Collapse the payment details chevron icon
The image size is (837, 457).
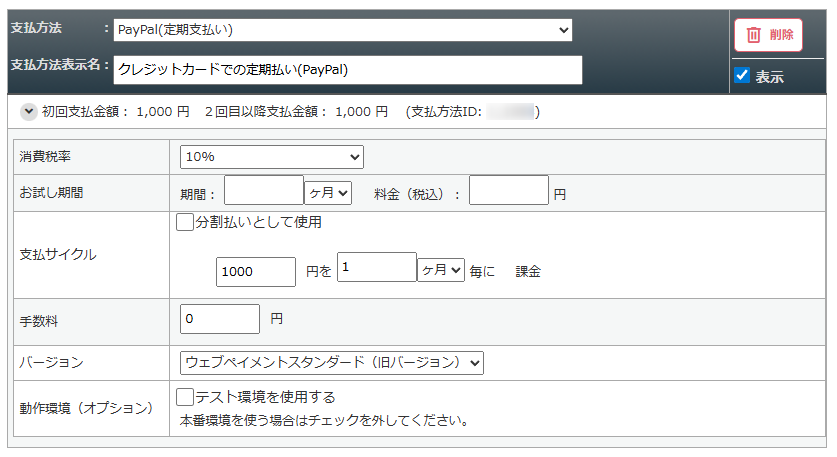coord(28,112)
